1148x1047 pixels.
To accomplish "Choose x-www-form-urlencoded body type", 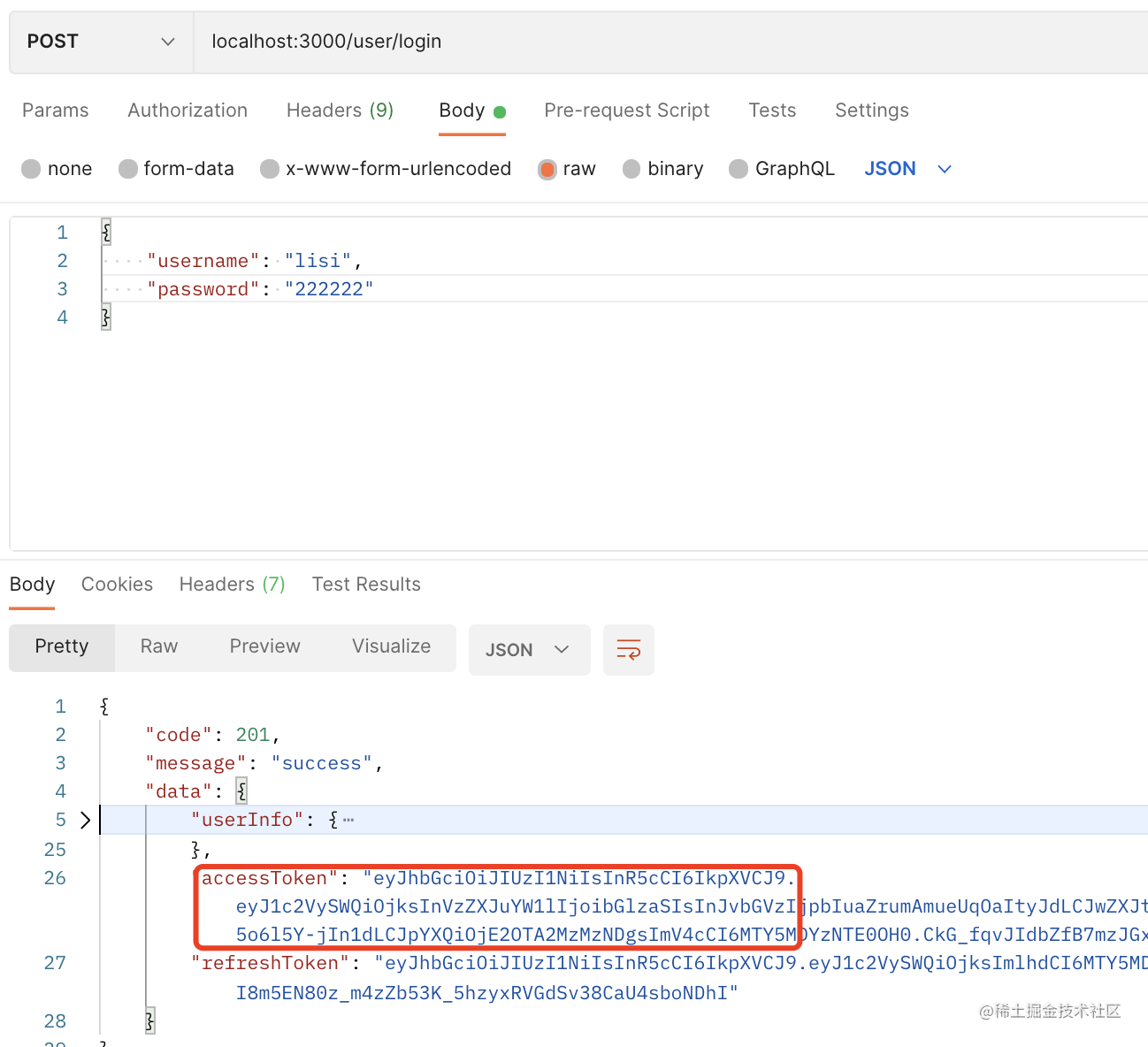I will pos(271,169).
